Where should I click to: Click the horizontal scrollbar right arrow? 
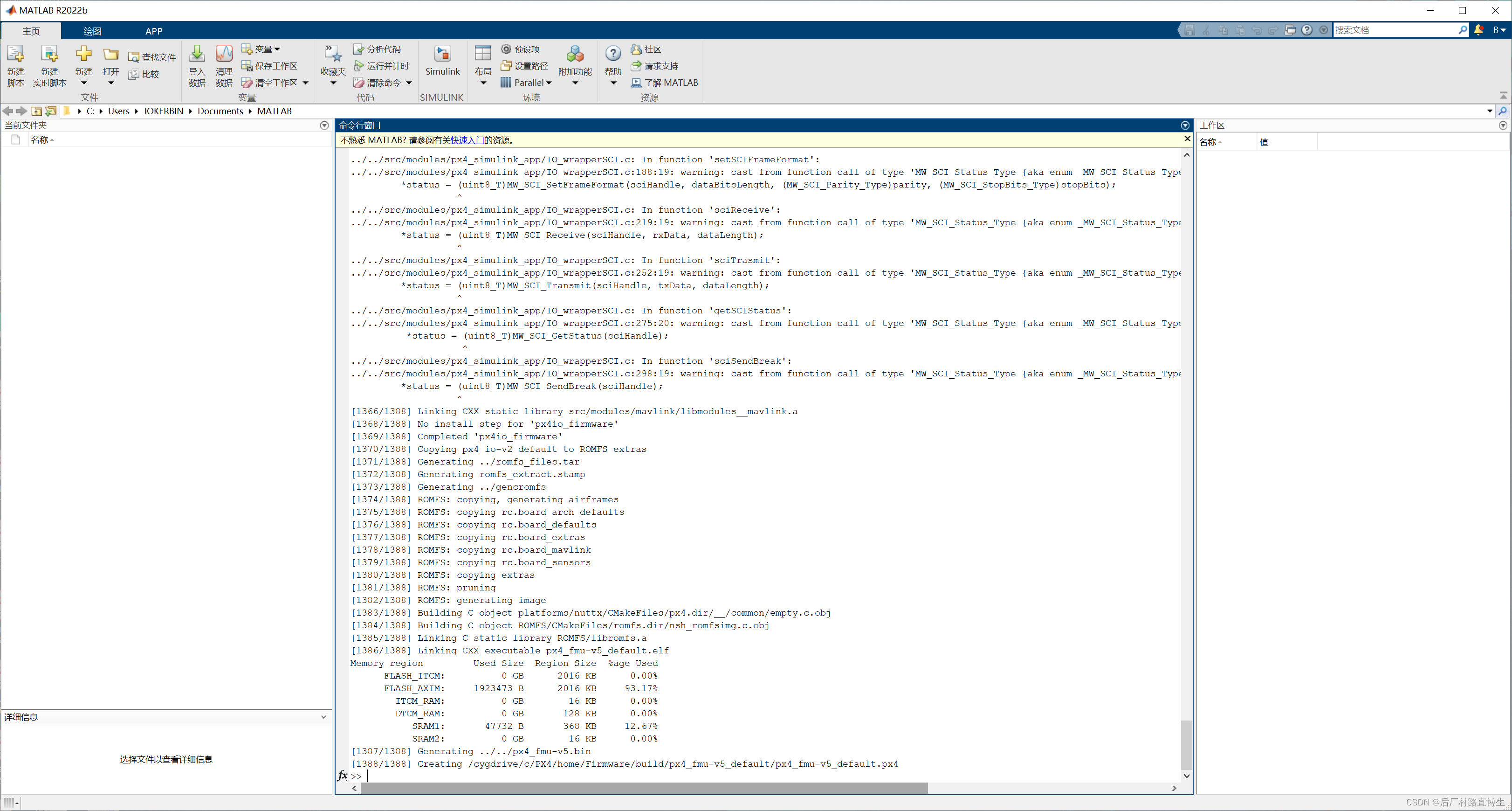click(1174, 789)
